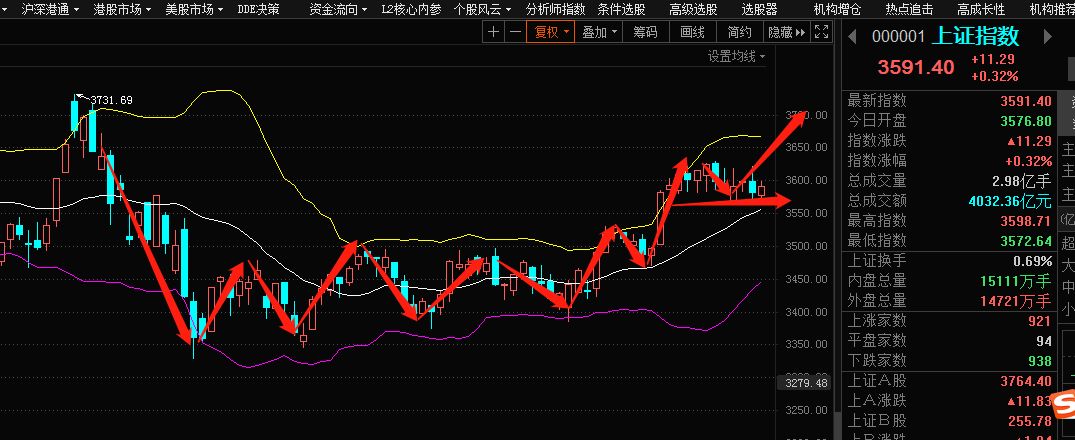This screenshot has width=1075, height=440.
Task: Toggle fullscreen chart expand icon
Action: click(821, 32)
